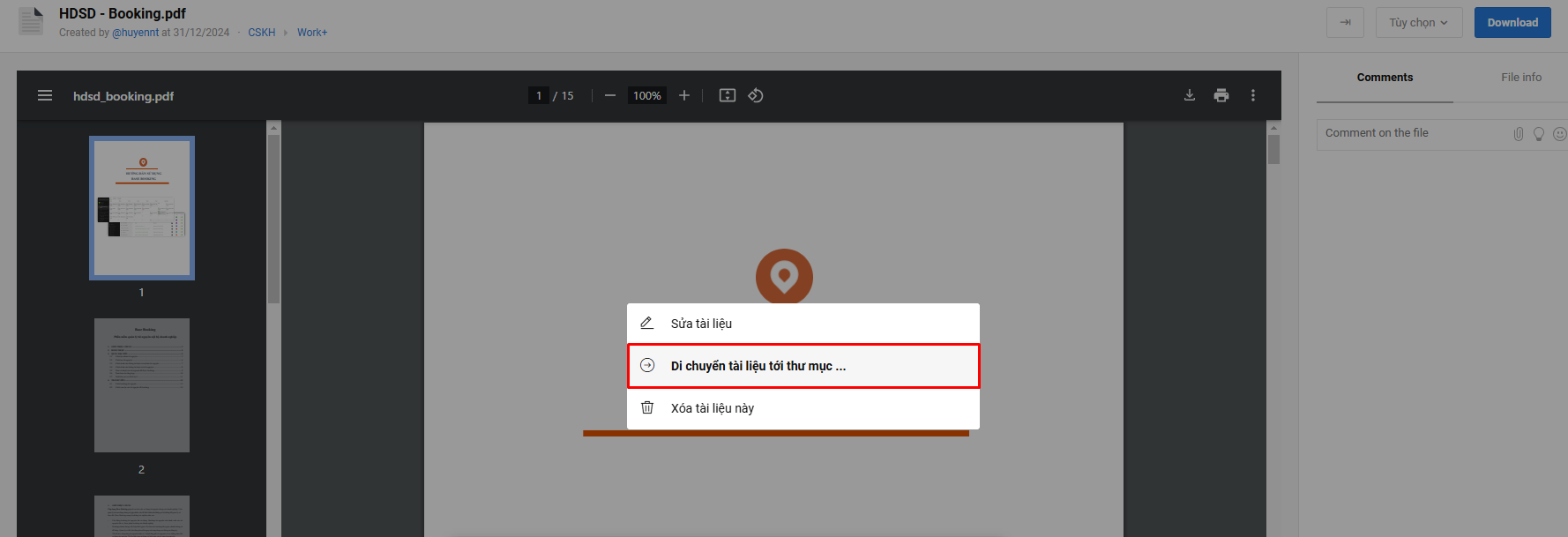The width and height of the screenshot is (1568, 537).
Task: Open the @huyennt user profile link
Action: (x=135, y=33)
